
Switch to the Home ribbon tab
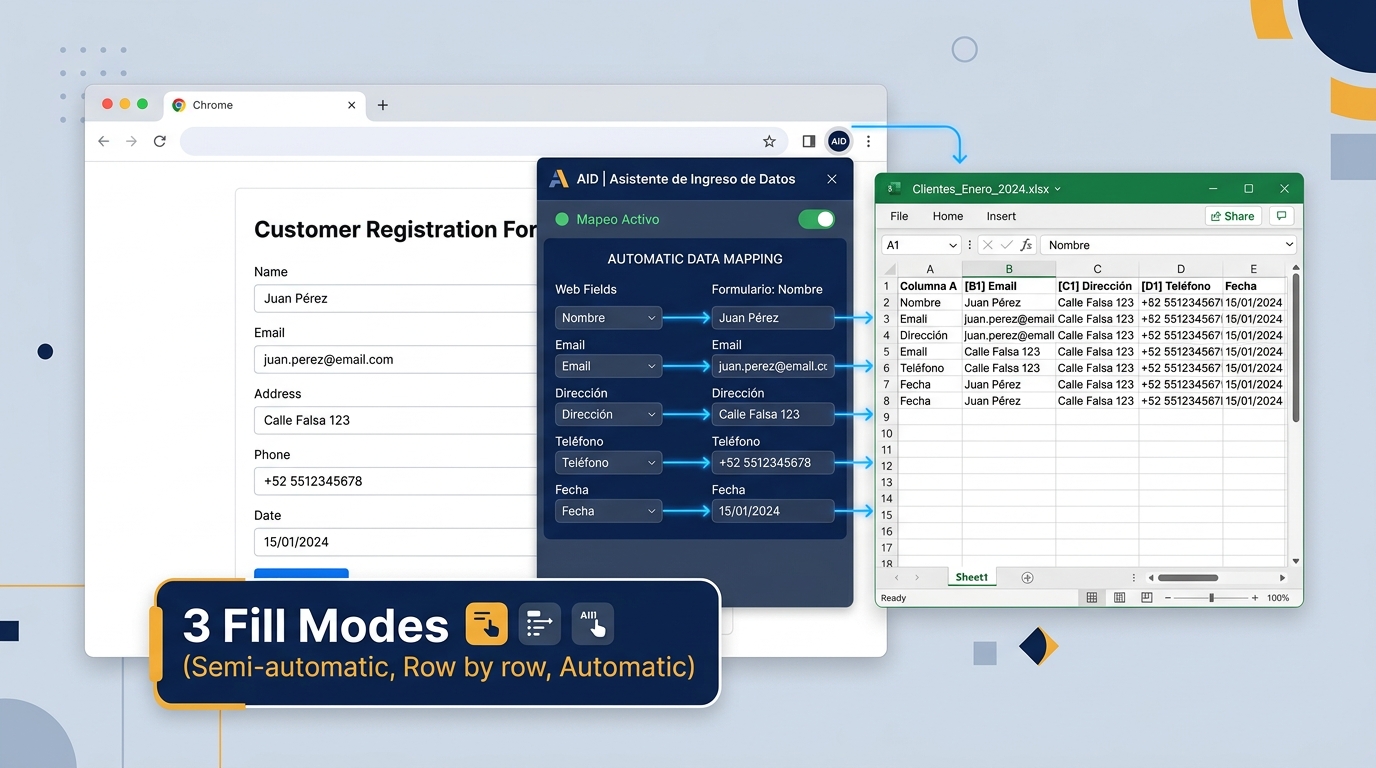(947, 216)
